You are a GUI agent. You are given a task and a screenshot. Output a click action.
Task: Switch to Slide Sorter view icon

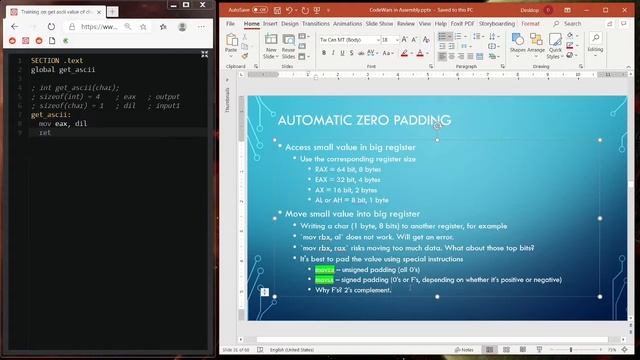click(x=506, y=350)
